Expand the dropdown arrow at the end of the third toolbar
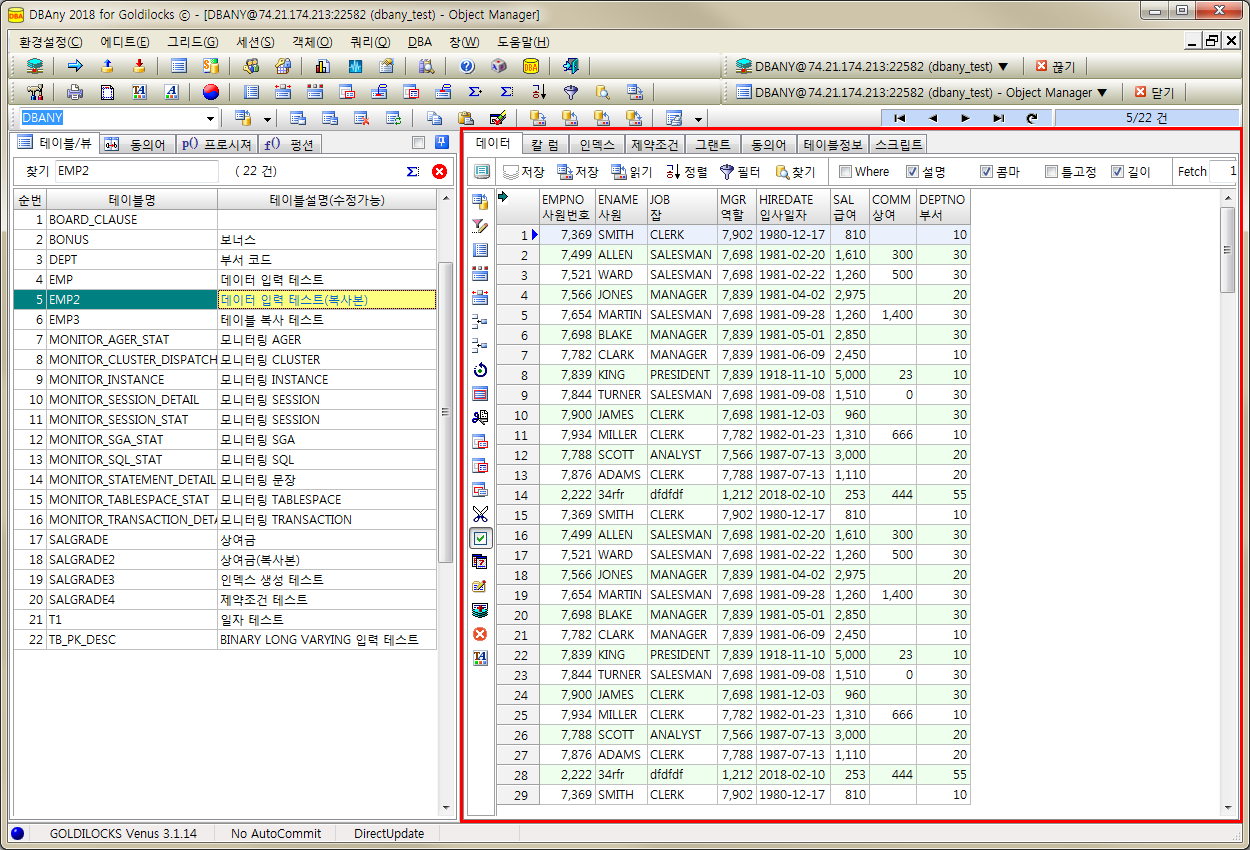 [699, 118]
